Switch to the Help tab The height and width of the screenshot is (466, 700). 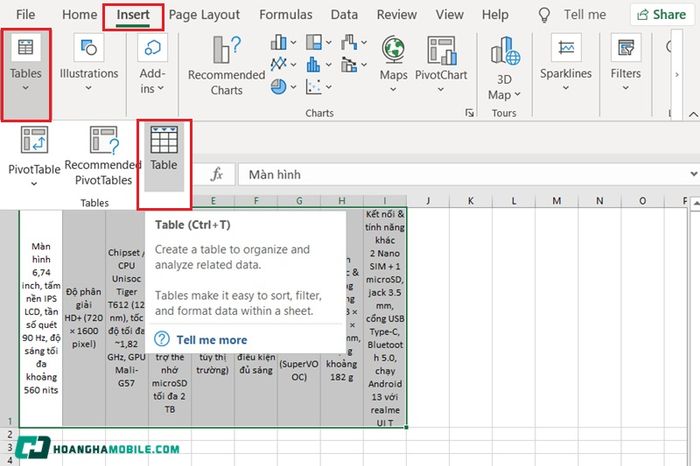coord(495,15)
